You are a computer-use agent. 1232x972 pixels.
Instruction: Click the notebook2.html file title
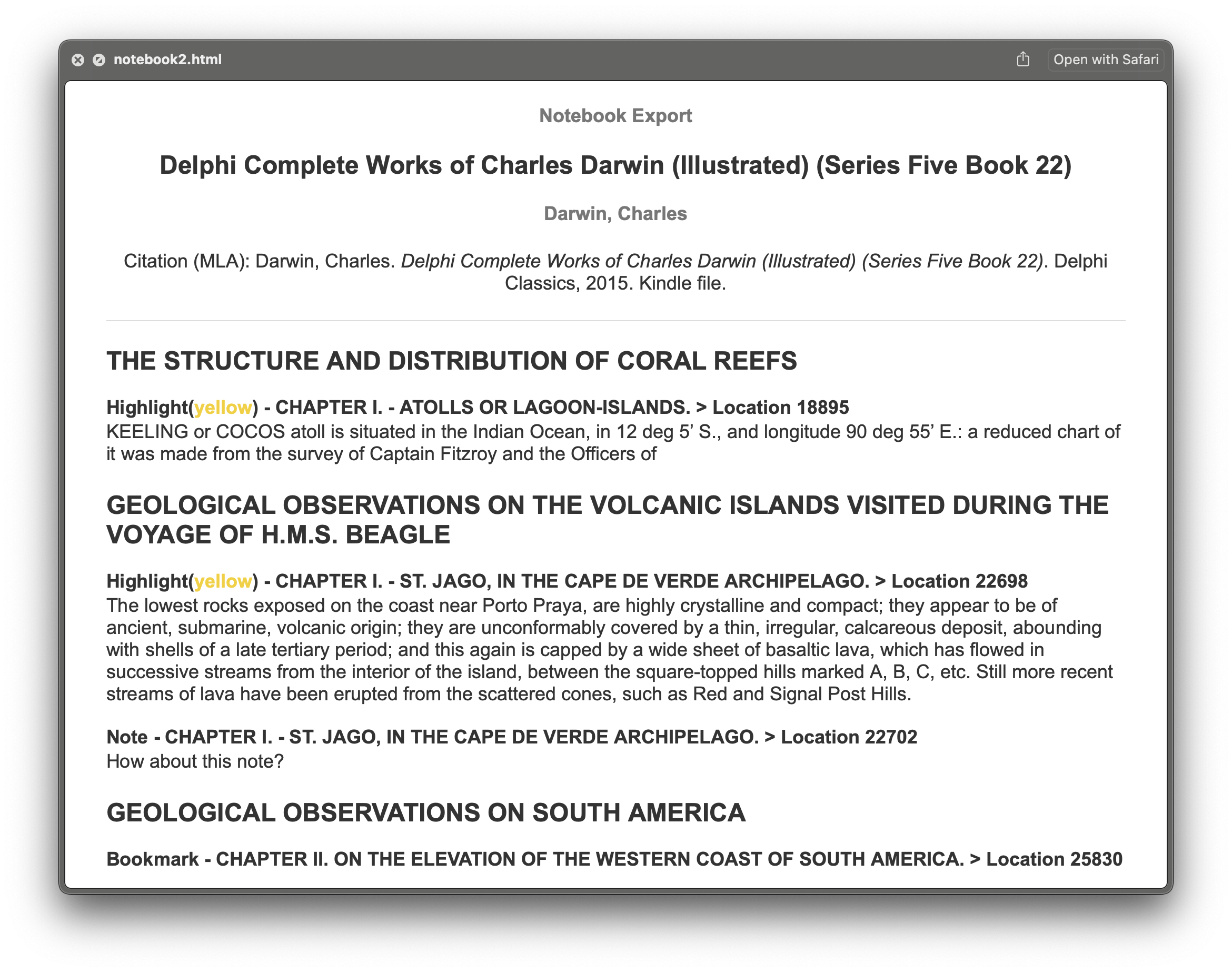click(x=167, y=59)
